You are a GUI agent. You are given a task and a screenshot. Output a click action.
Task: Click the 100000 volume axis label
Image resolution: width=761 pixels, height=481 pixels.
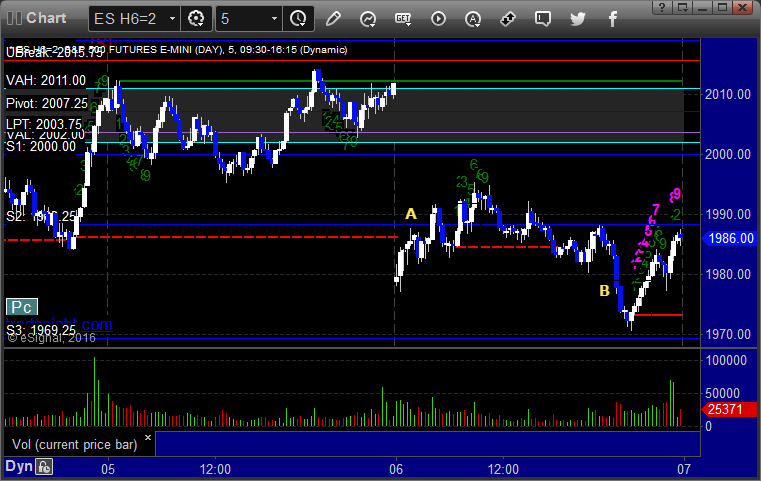click(726, 360)
